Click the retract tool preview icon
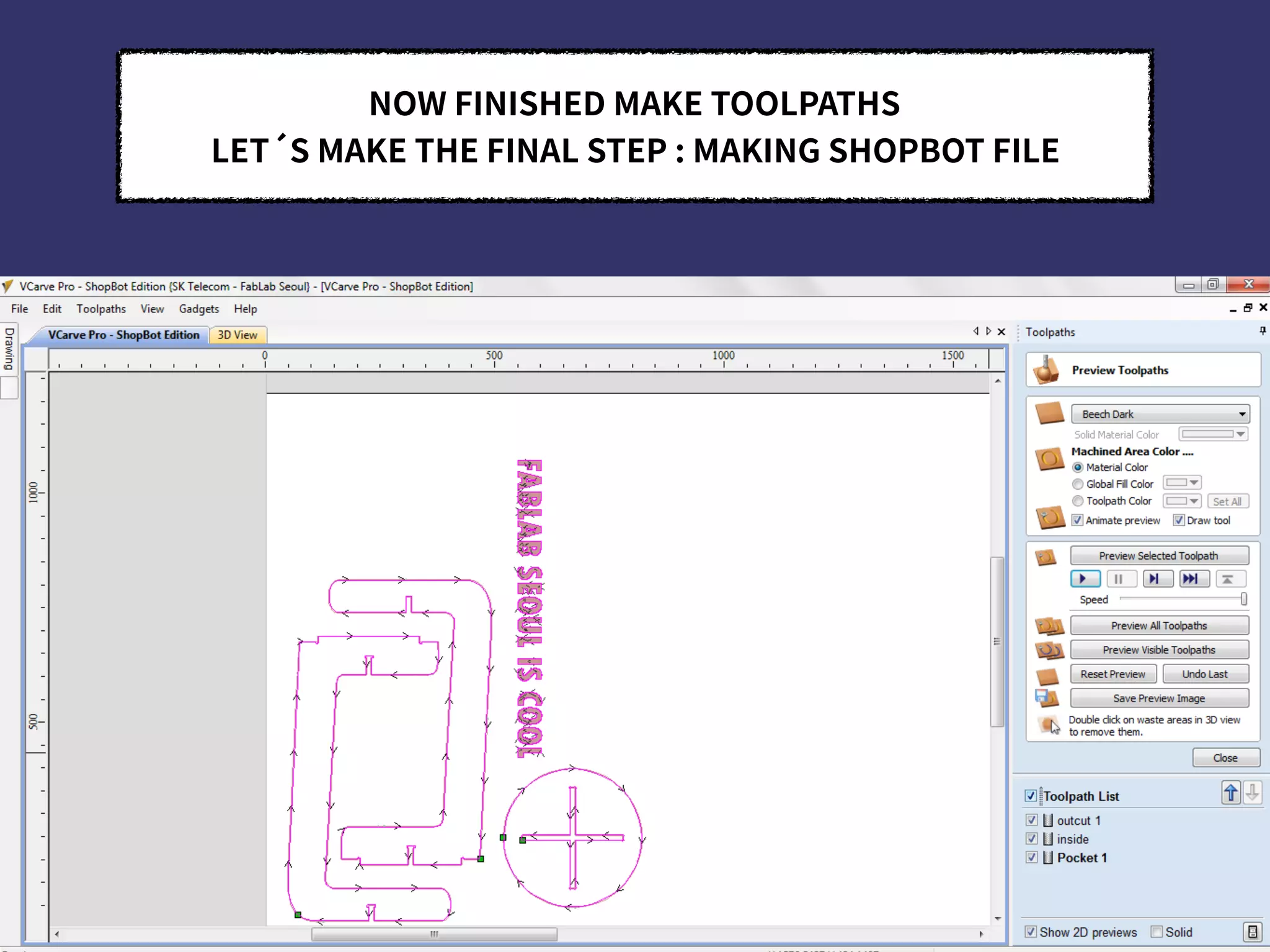The width and height of the screenshot is (1270, 952). [x=1230, y=579]
